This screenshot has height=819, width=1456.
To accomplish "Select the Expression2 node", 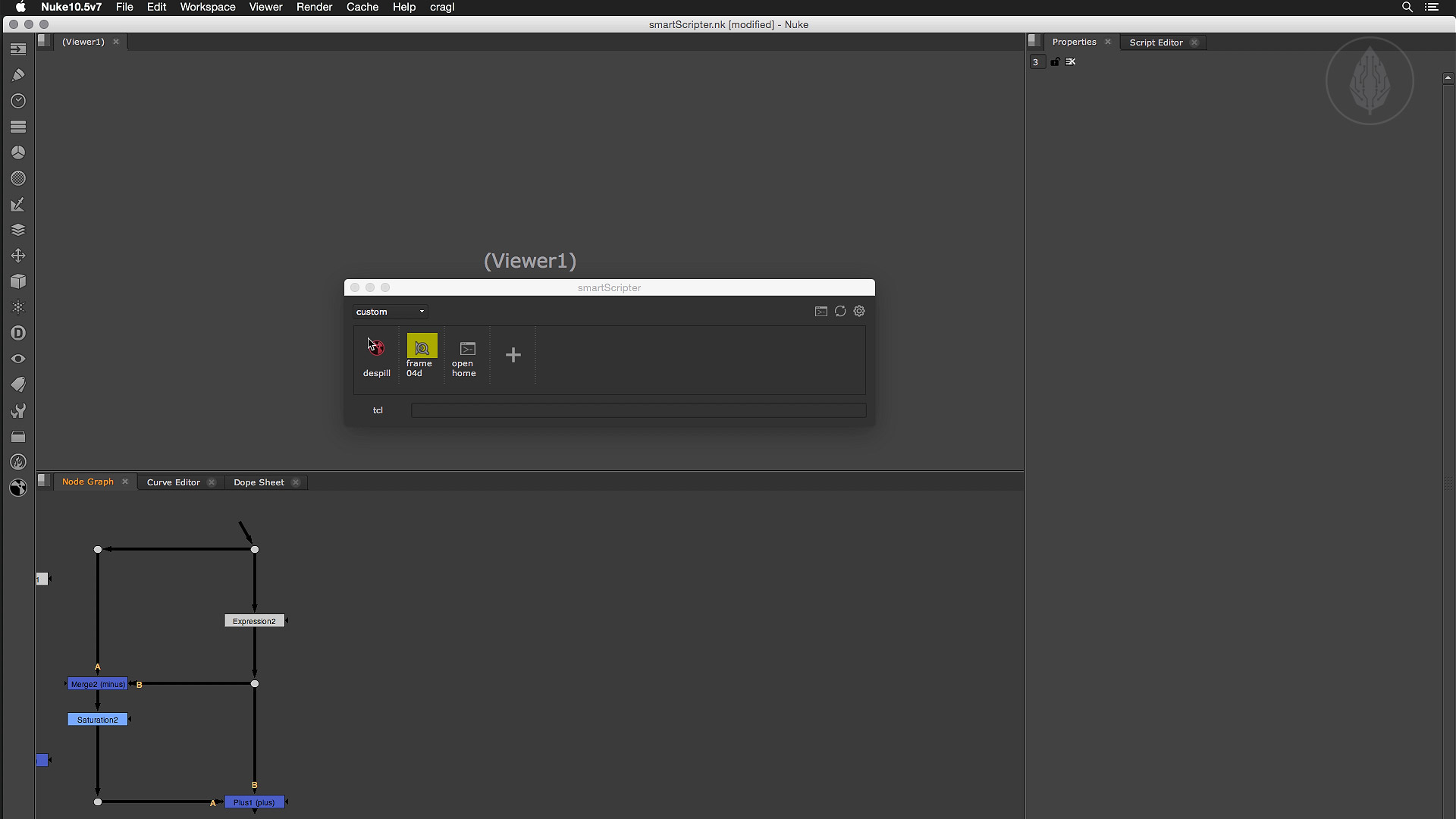I will (254, 621).
